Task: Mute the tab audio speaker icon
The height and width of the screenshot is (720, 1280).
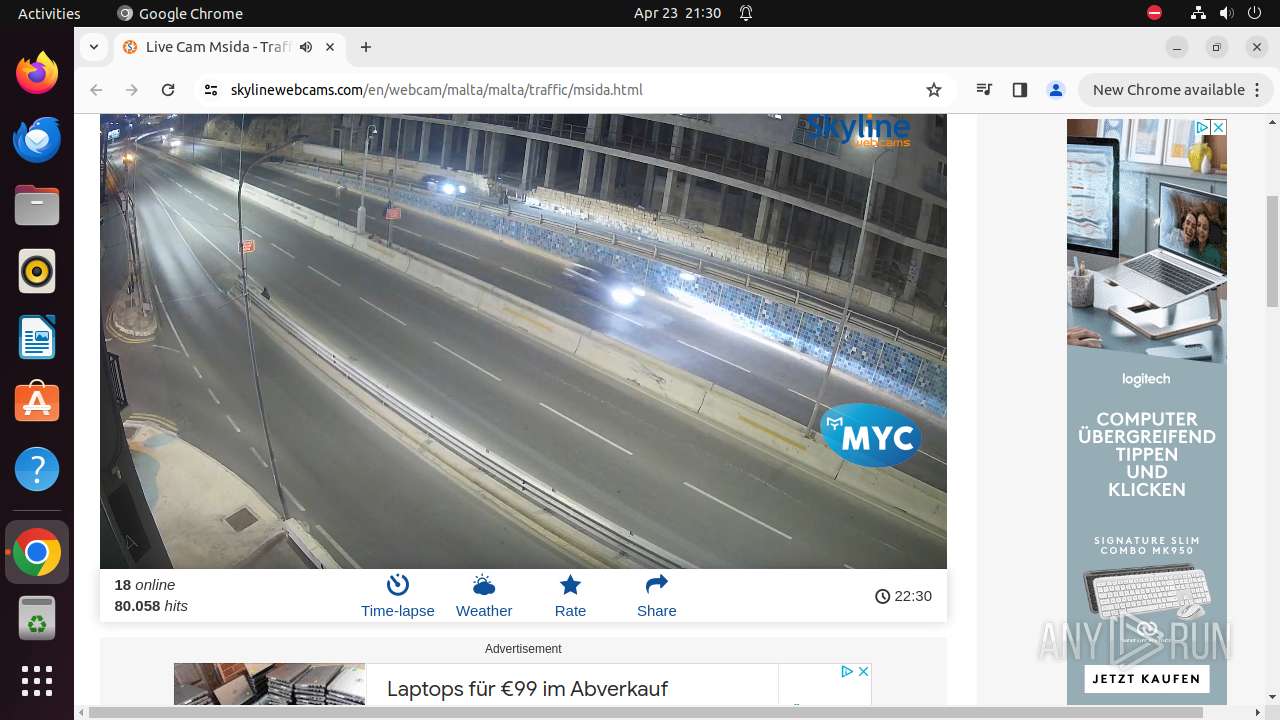Action: pyautogui.click(x=306, y=47)
